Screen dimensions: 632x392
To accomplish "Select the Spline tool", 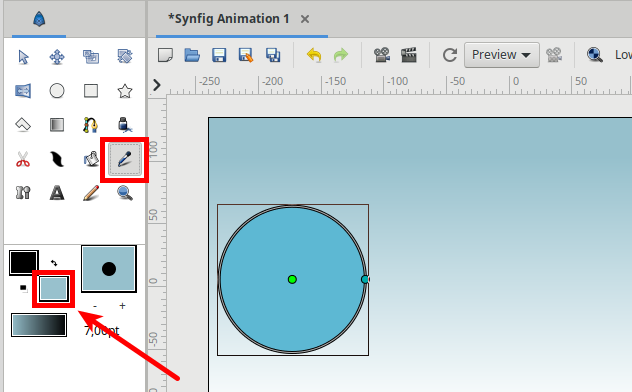I will pos(91,125).
